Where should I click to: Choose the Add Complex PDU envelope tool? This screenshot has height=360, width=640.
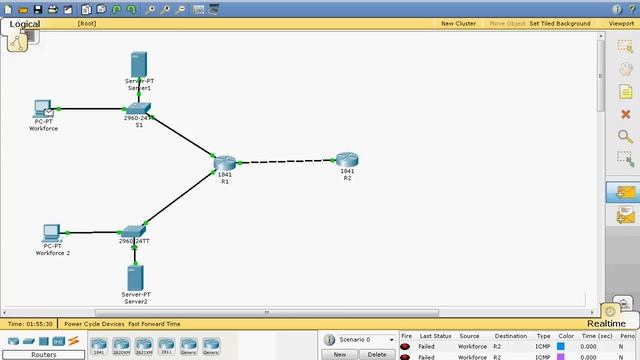[x=625, y=215]
